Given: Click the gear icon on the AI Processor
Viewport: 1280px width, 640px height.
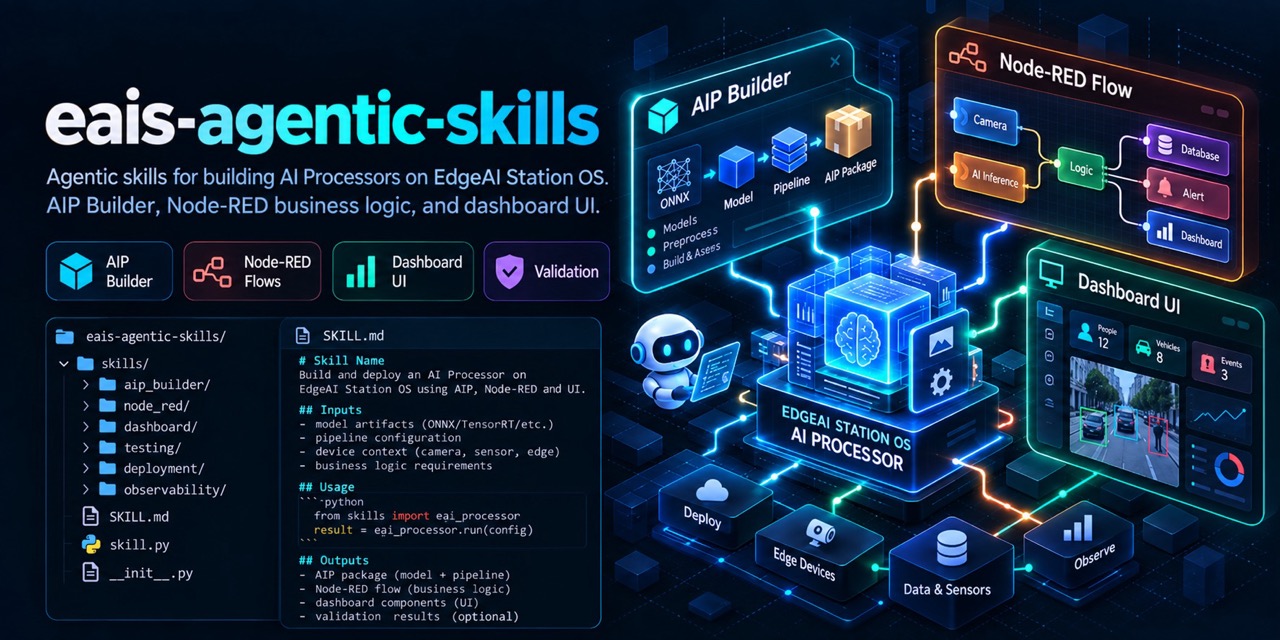Looking at the screenshot, I should tap(939, 384).
